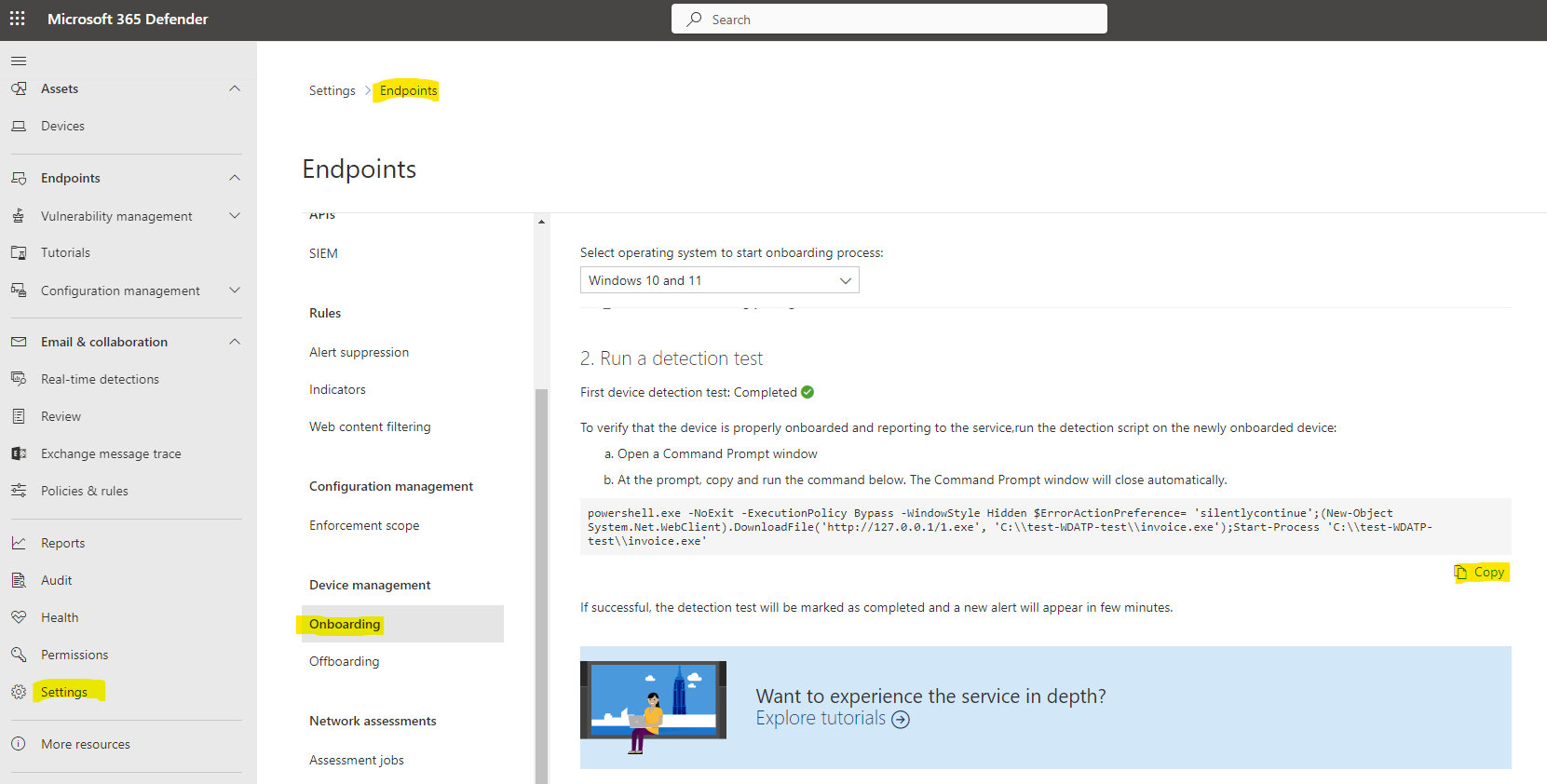The image size is (1547, 784).
Task: Click the Settings gear icon
Action: point(19,692)
